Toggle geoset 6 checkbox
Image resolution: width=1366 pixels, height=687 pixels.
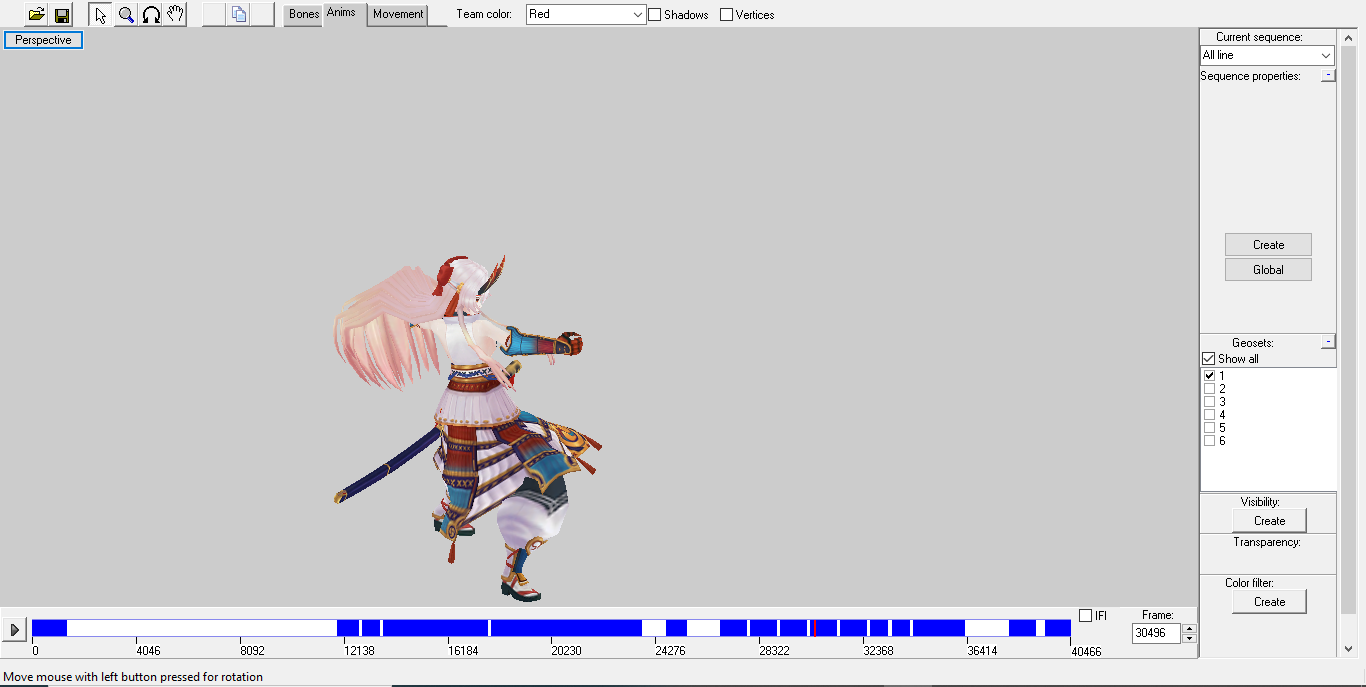pos(1210,441)
